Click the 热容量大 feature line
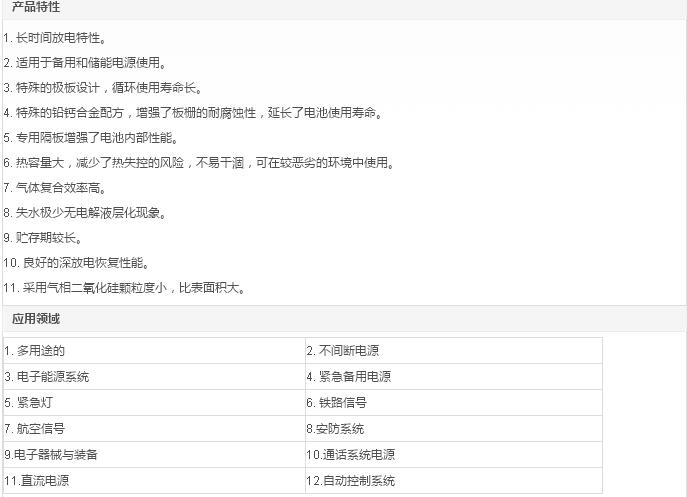Viewport: 687px width, 497px height. point(199,163)
